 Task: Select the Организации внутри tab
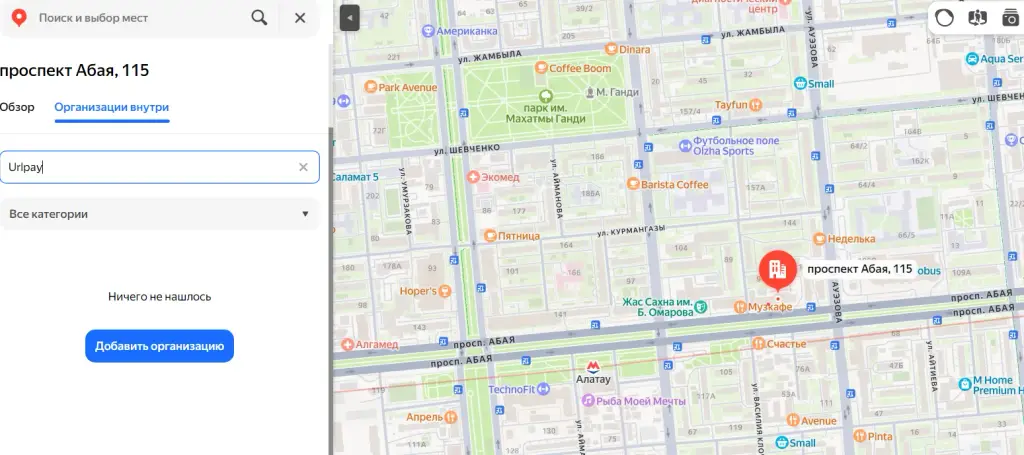point(112,107)
